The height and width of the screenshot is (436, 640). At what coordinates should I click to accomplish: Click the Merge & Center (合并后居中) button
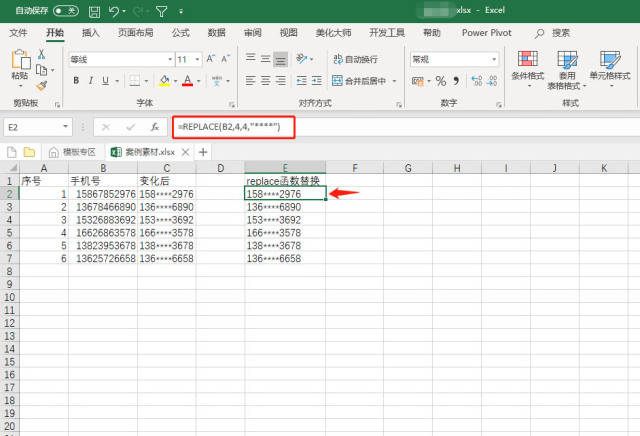click(x=359, y=81)
